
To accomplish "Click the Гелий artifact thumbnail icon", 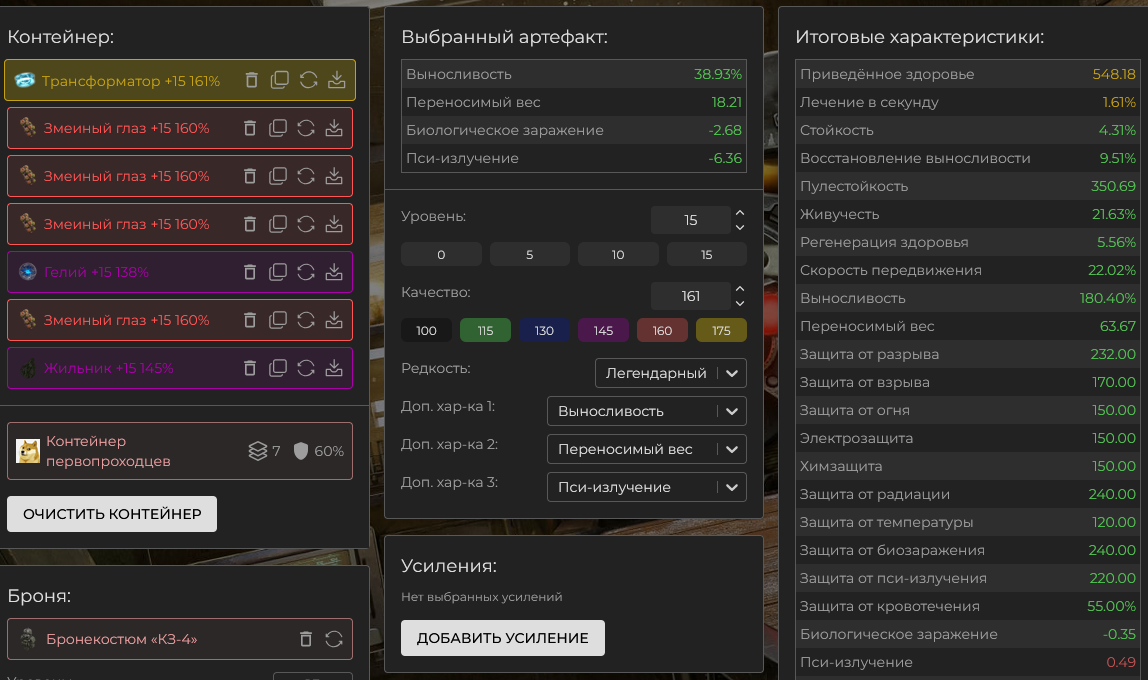I will coord(28,272).
